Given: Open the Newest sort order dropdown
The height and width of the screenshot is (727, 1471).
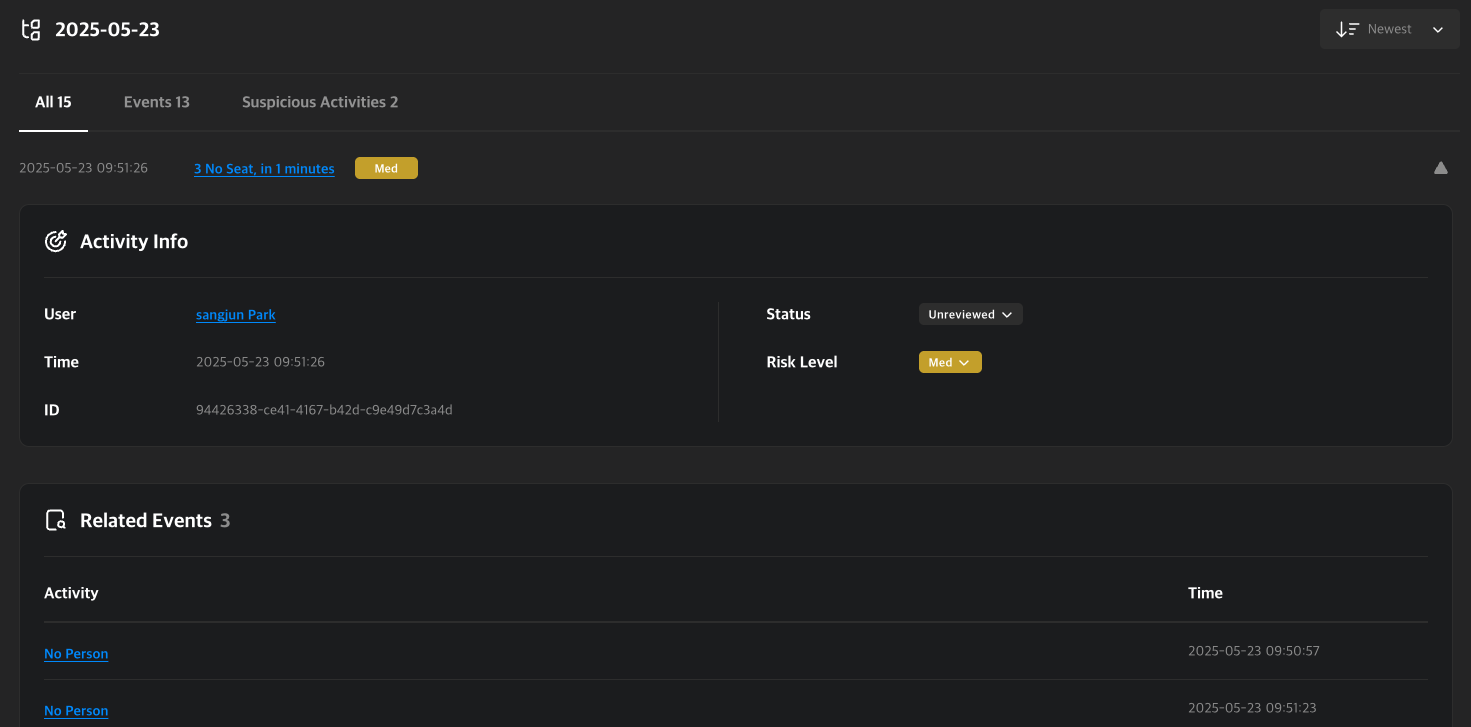Looking at the screenshot, I should [x=1390, y=29].
